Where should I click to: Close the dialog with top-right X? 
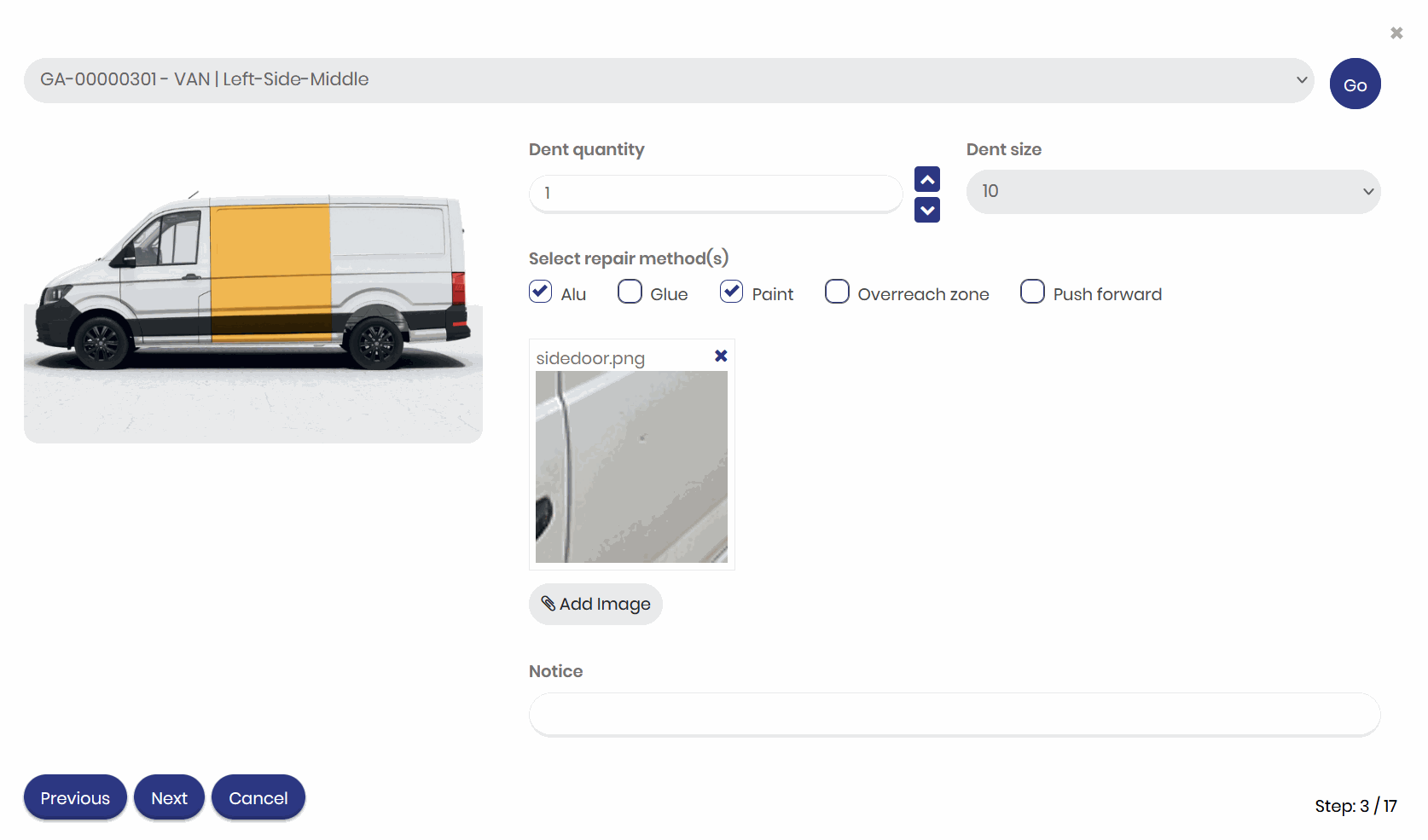tap(1396, 33)
